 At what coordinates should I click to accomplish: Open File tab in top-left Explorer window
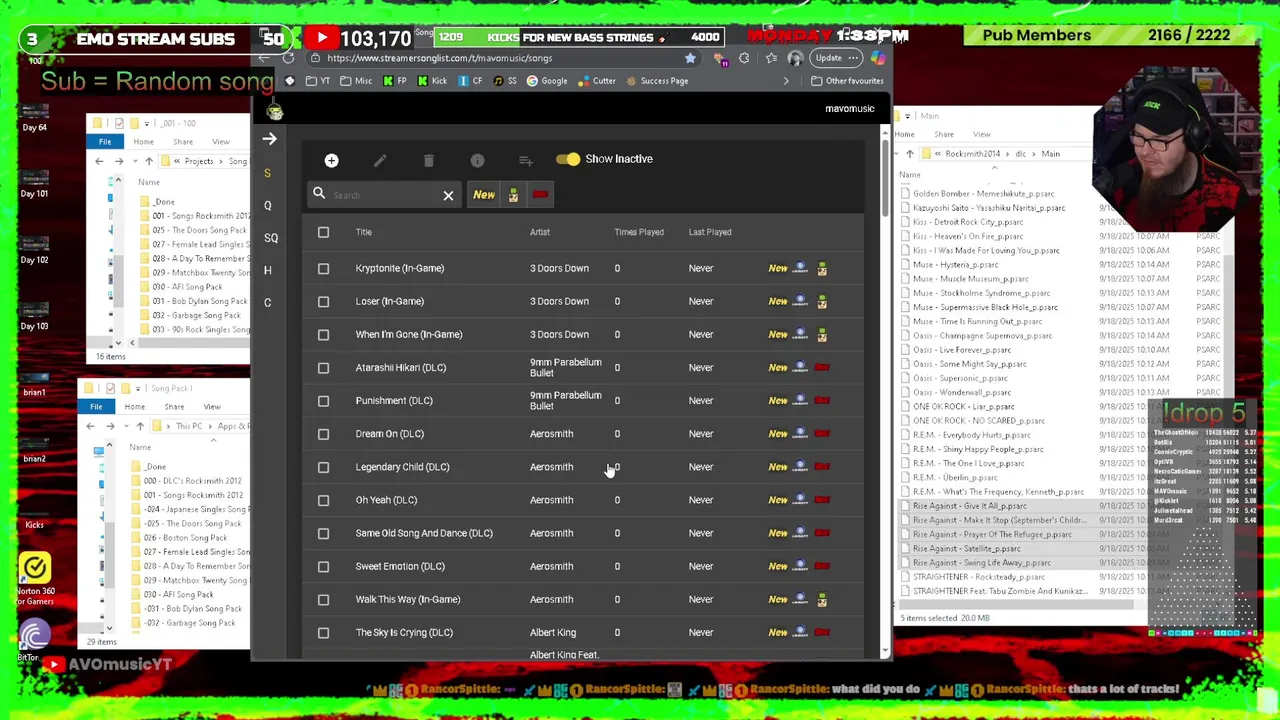105,142
